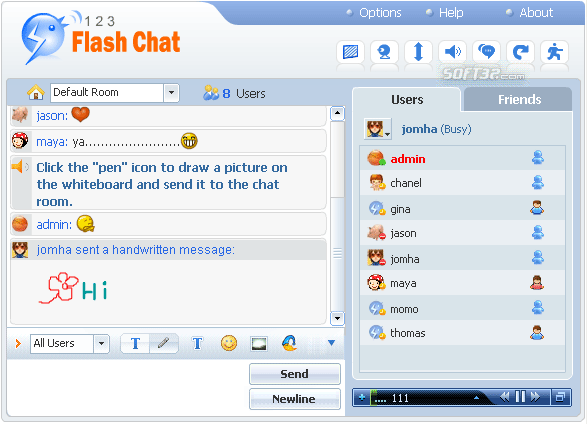Click the media player window restore icon

(x=560, y=397)
